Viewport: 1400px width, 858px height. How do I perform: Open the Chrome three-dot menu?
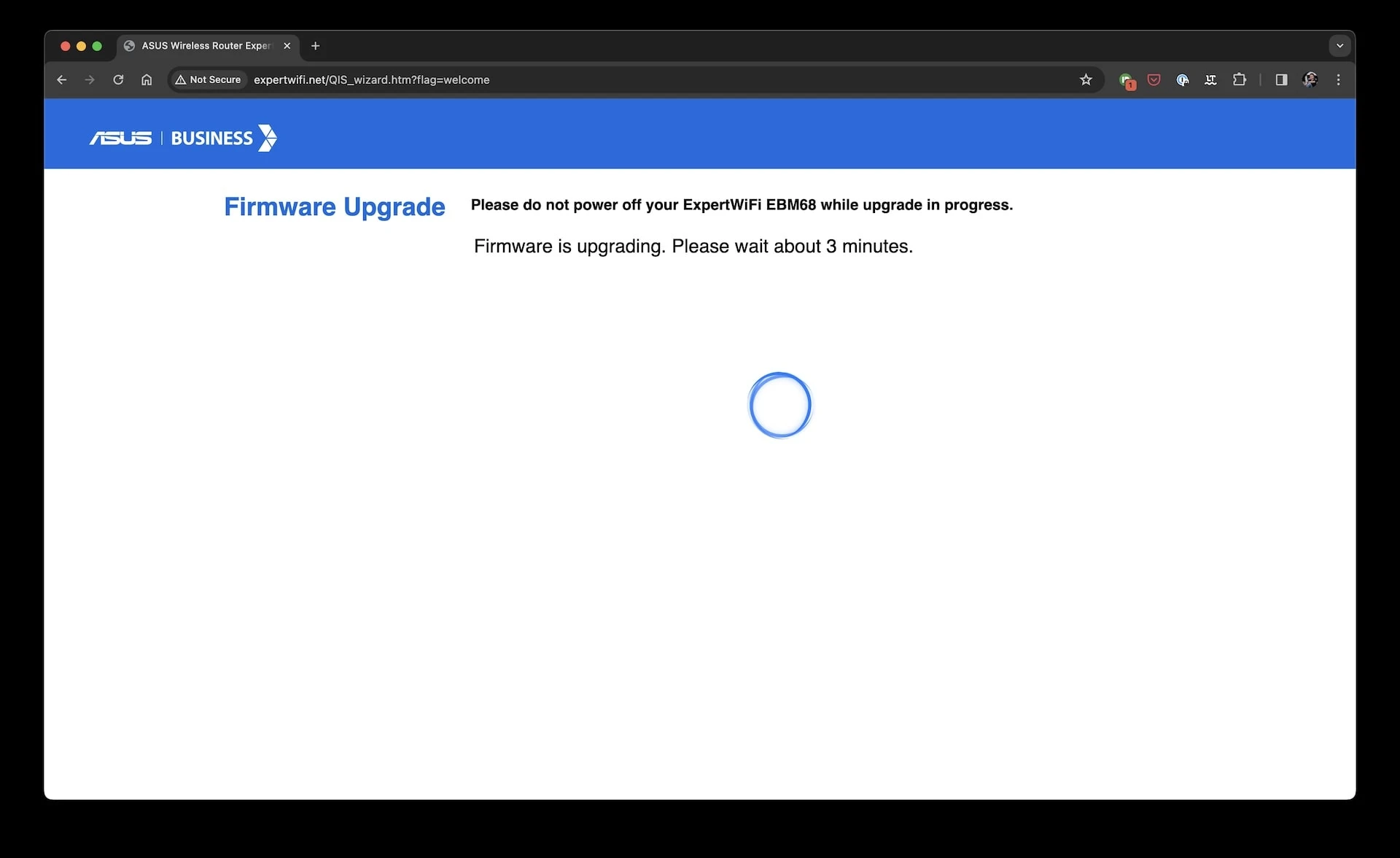1338,80
